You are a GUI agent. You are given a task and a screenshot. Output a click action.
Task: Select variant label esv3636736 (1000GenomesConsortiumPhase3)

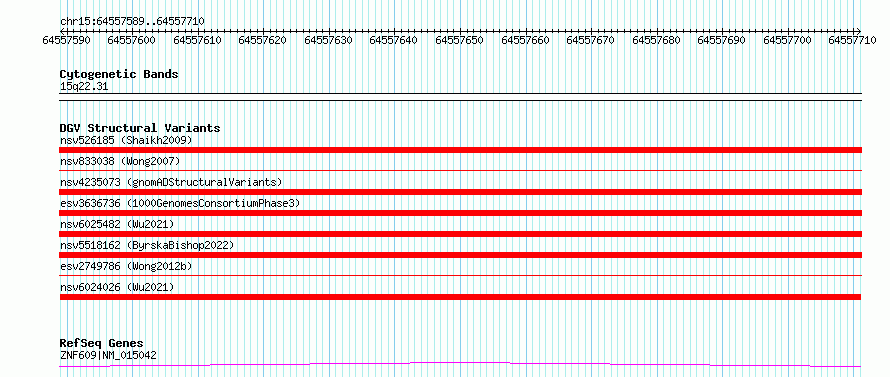(x=180, y=203)
